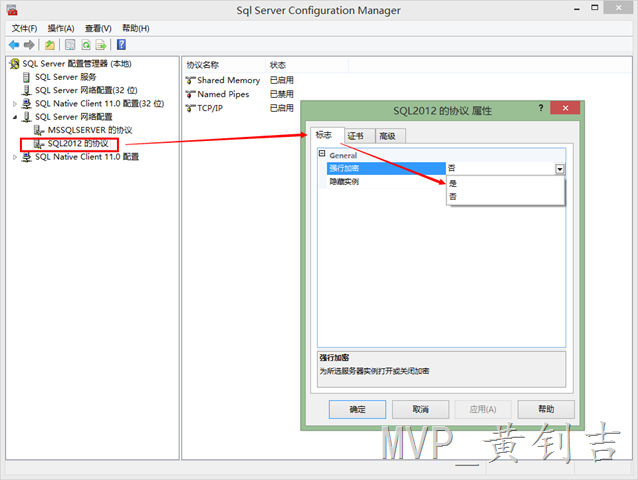This screenshot has height=480, width=638.
Task: Choose 是 in the dropdown list
Action: coord(505,183)
